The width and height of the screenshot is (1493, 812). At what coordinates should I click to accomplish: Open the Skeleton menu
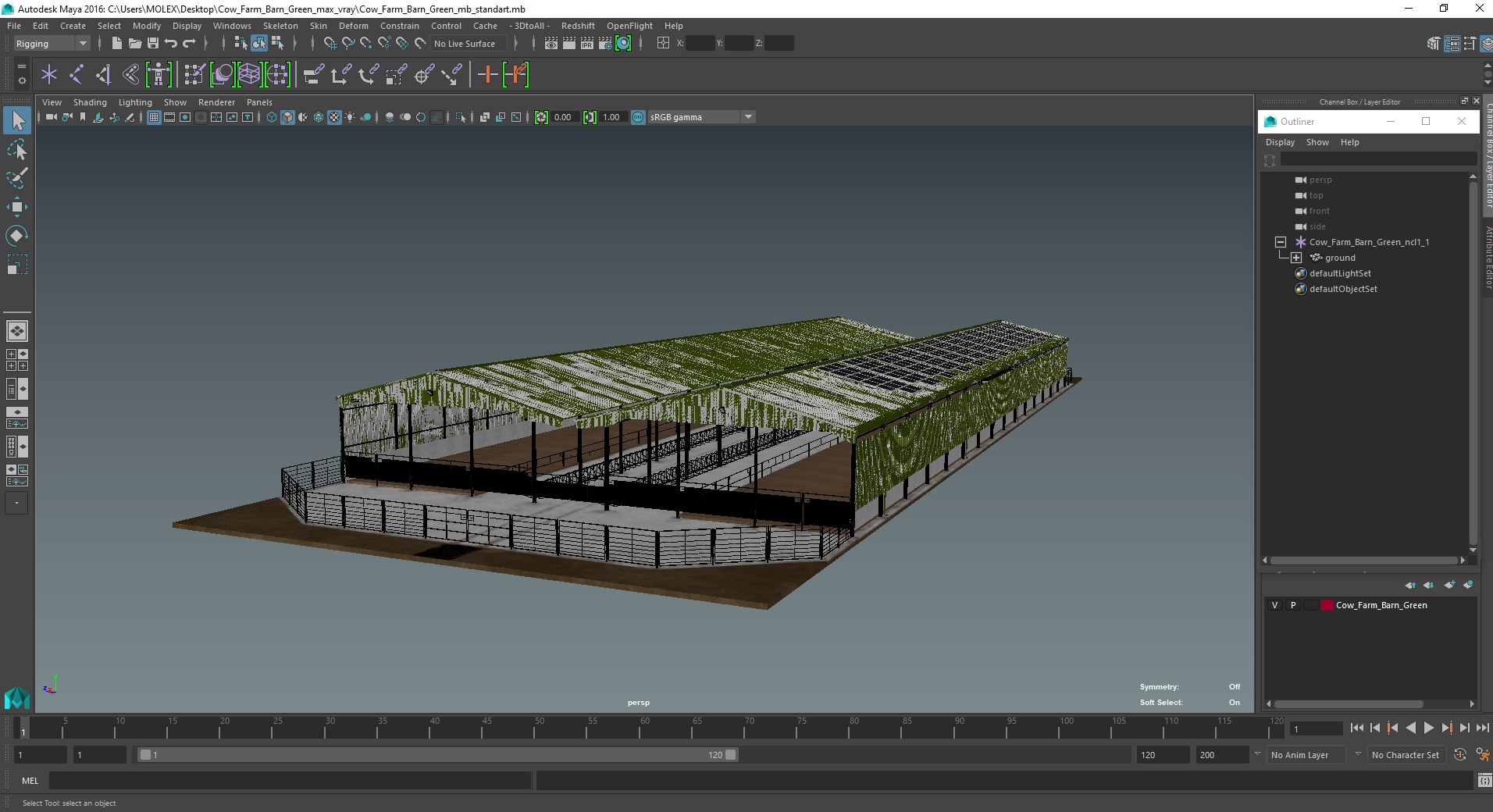pos(280,26)
